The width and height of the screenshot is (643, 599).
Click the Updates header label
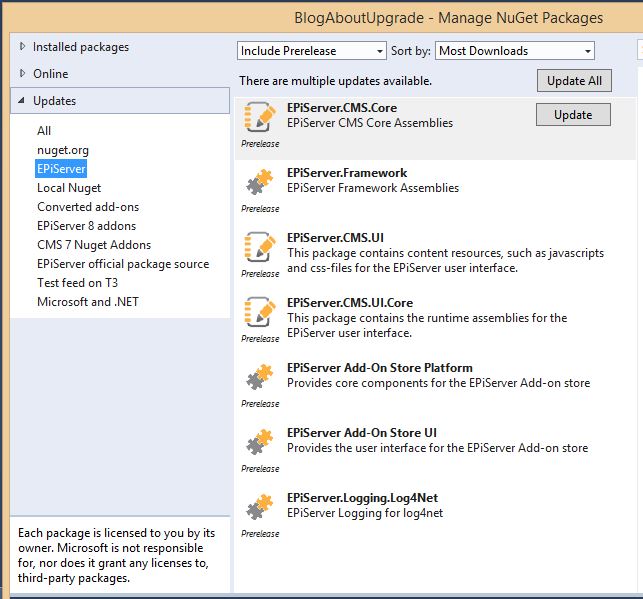(55, 101)
